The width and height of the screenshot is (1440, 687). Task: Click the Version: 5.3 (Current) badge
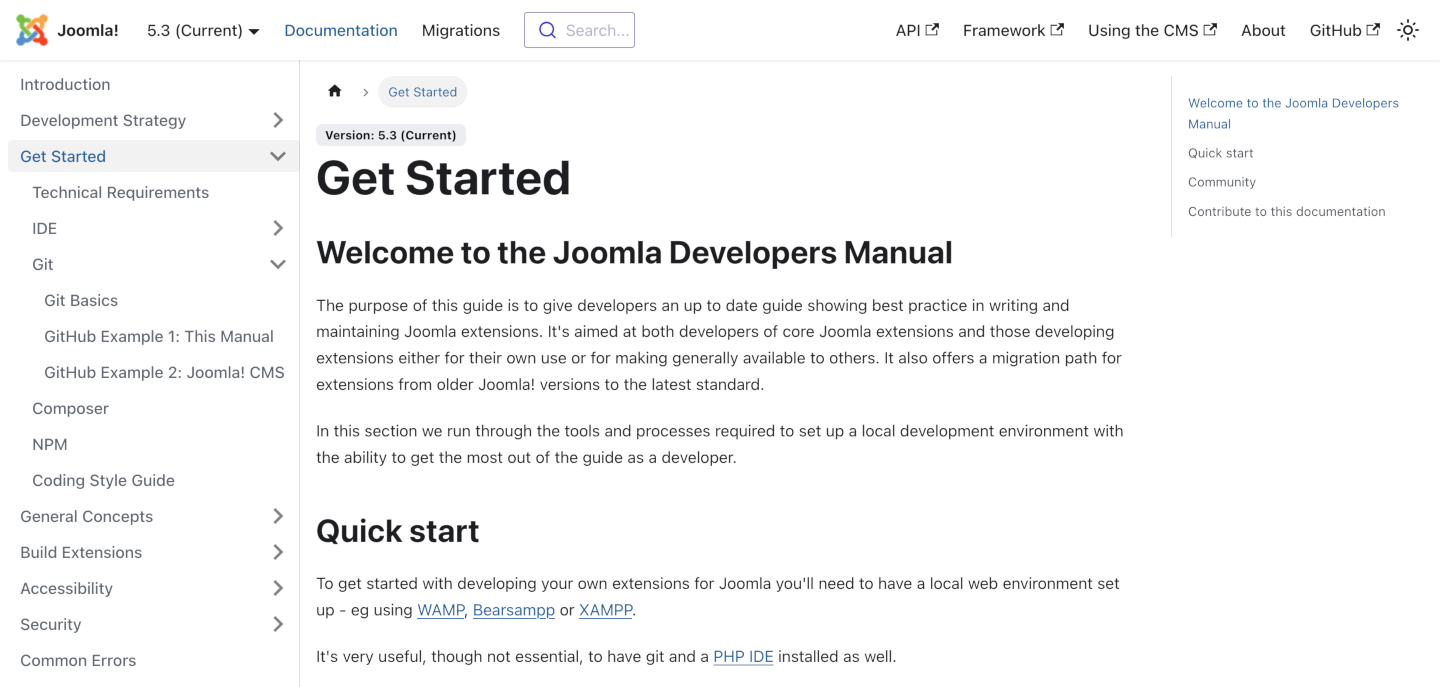click(391, 135)
